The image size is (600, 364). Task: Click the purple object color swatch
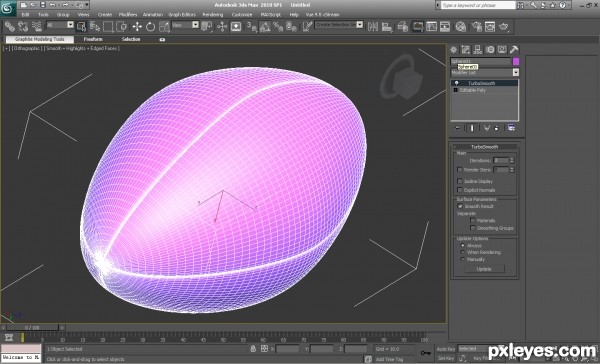[516, 61]
